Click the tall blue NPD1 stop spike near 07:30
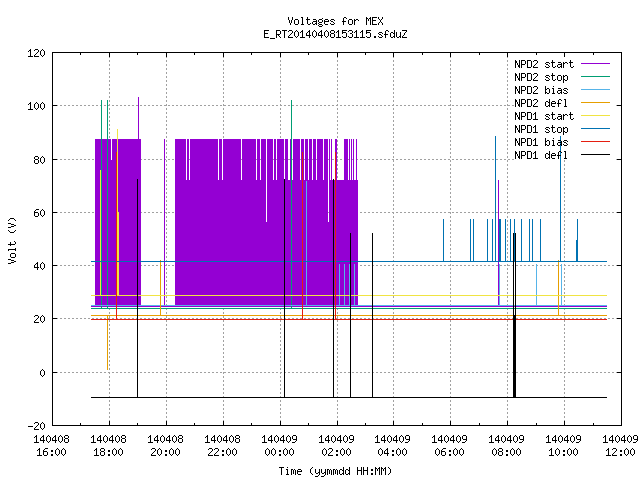The width and height of the screenshot is (640, 480). click(x=496, y=198)
